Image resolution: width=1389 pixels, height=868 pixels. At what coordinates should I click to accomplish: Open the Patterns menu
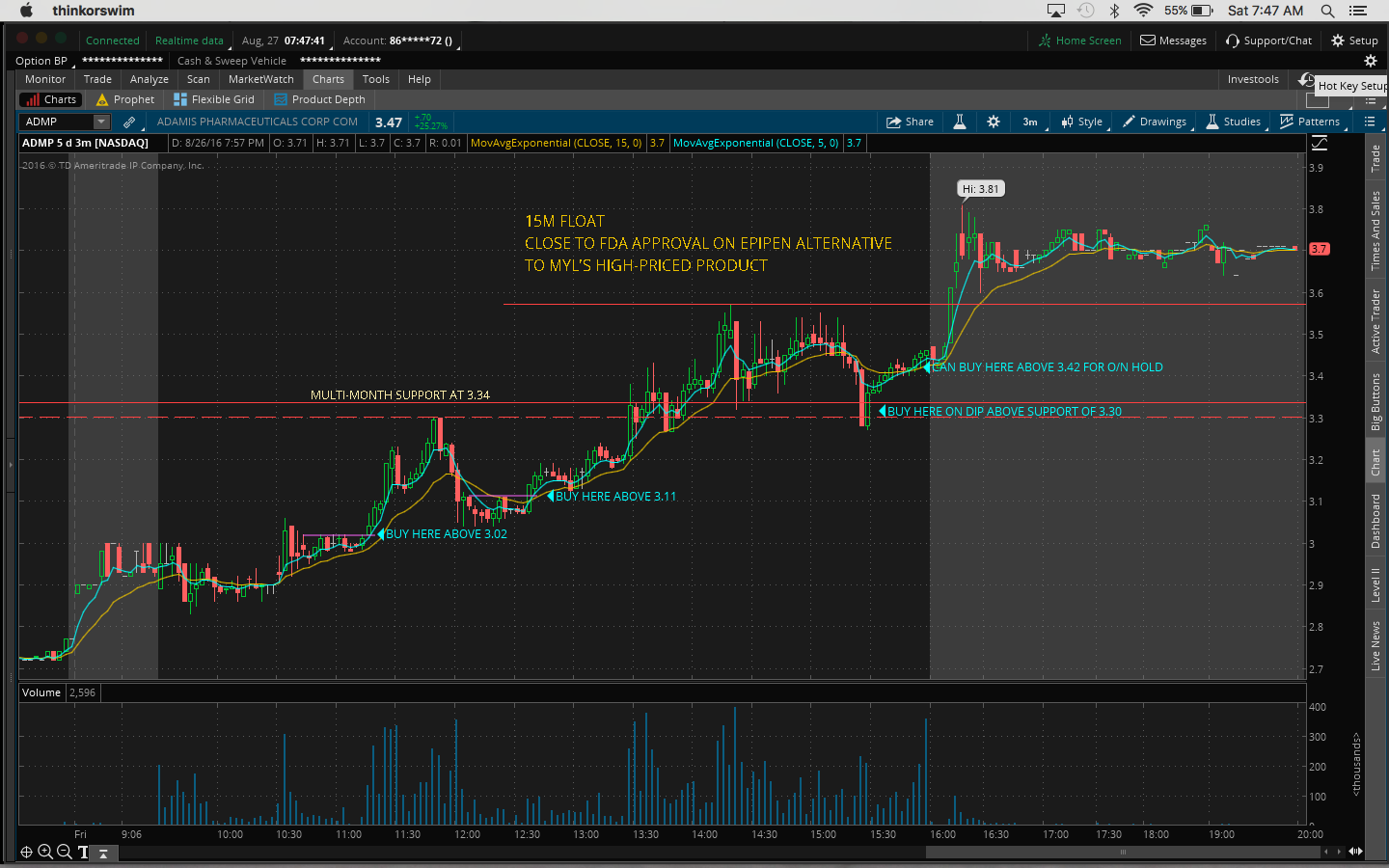pyautogui.click(x=1310, y=122)
